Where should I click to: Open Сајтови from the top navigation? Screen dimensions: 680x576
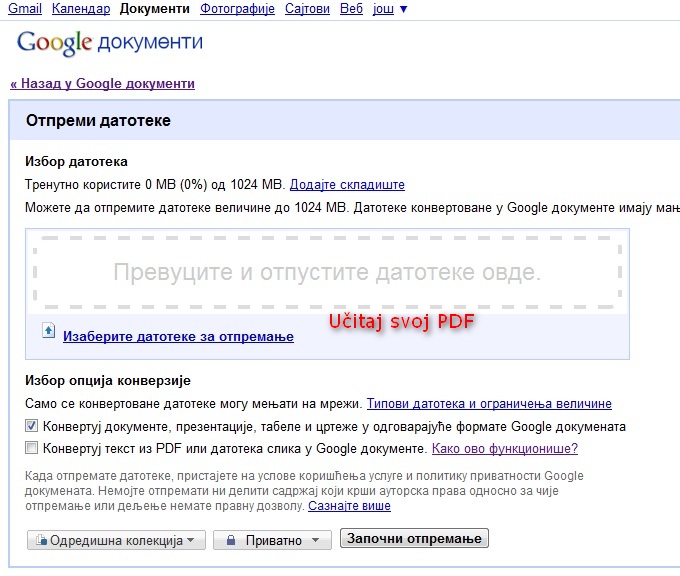307,8
